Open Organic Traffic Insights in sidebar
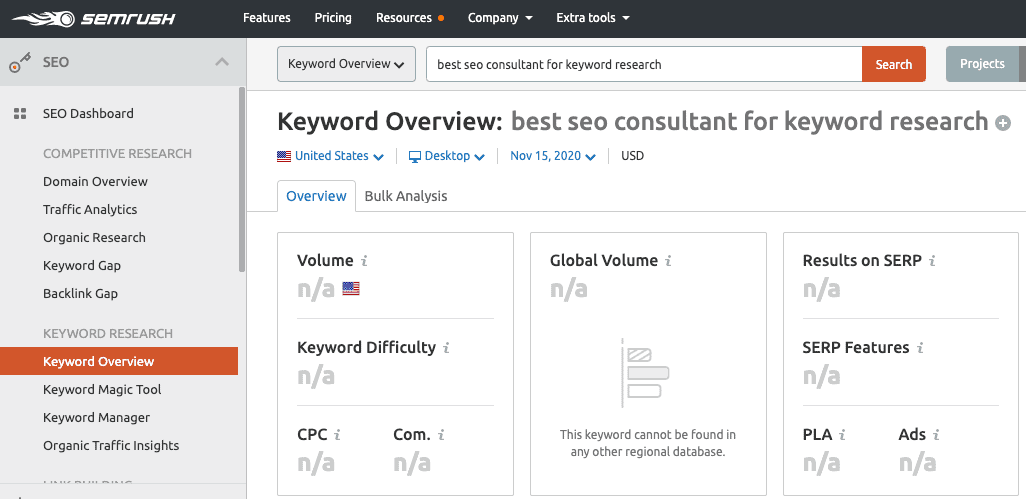The width and height of the screenshot is (1026, 499). point(111,445)
